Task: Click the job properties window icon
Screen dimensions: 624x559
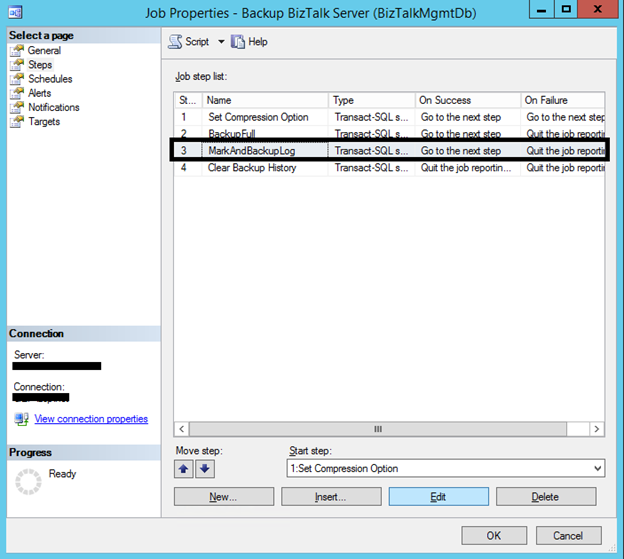Action: 15,13
